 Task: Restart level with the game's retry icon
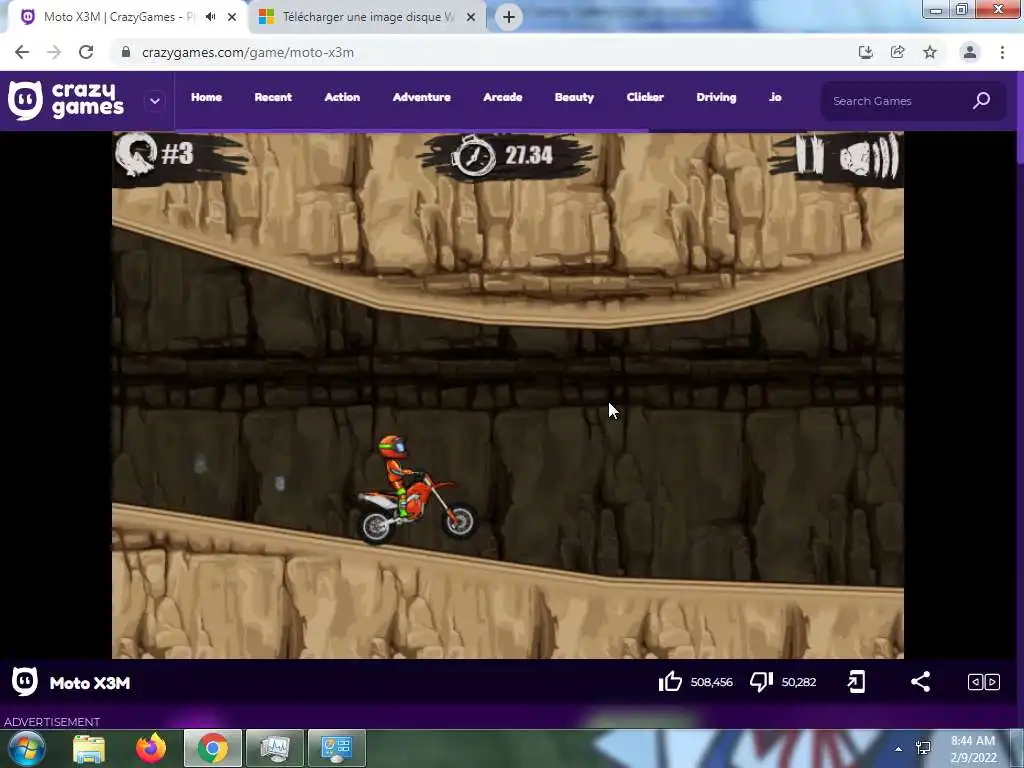(x=136, y=154)
